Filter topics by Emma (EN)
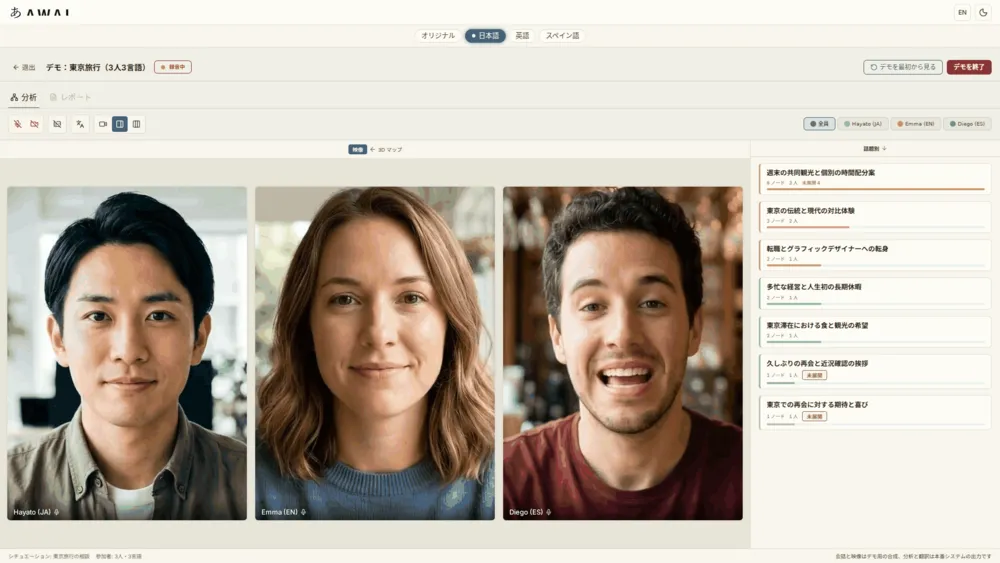 pos(916,124)
